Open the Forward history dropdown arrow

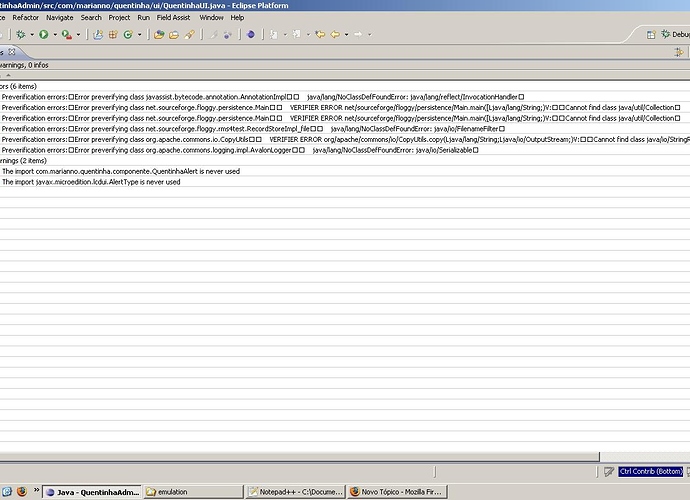click(370, 34)
